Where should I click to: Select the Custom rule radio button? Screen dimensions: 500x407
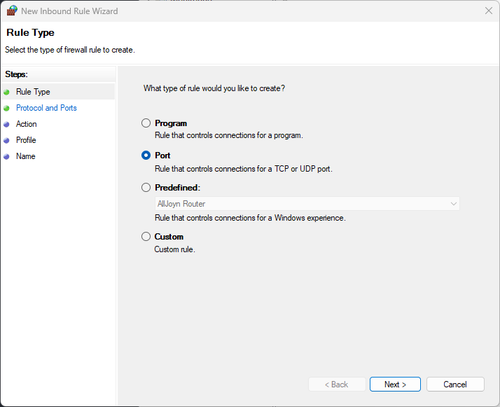[x=146, y=236]
